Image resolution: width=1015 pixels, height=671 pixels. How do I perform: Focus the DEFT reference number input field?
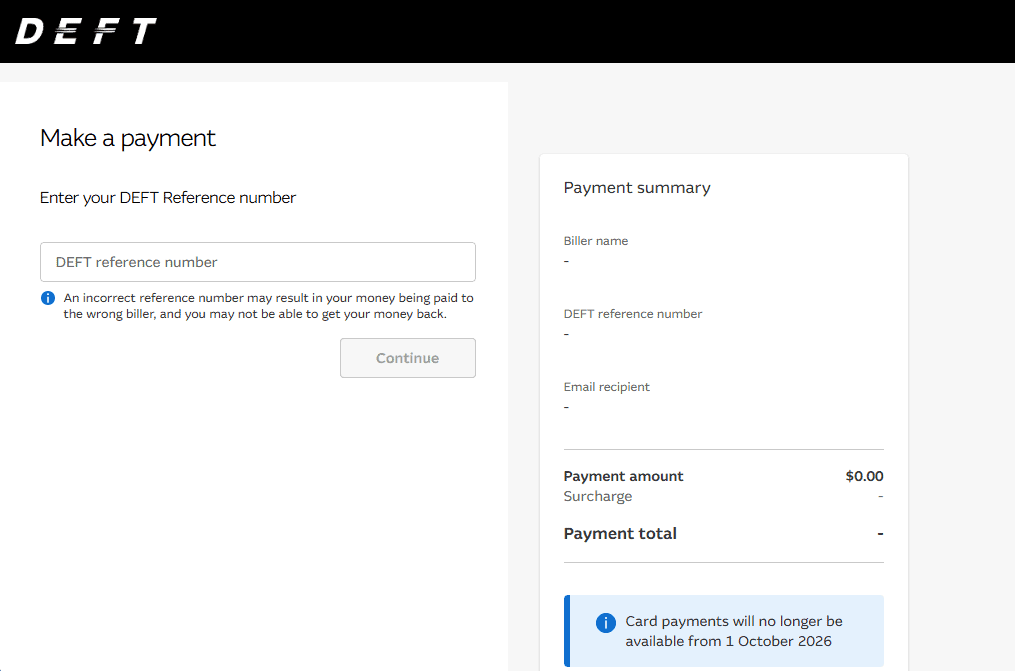pyautogui.click(x=258, y=262)
